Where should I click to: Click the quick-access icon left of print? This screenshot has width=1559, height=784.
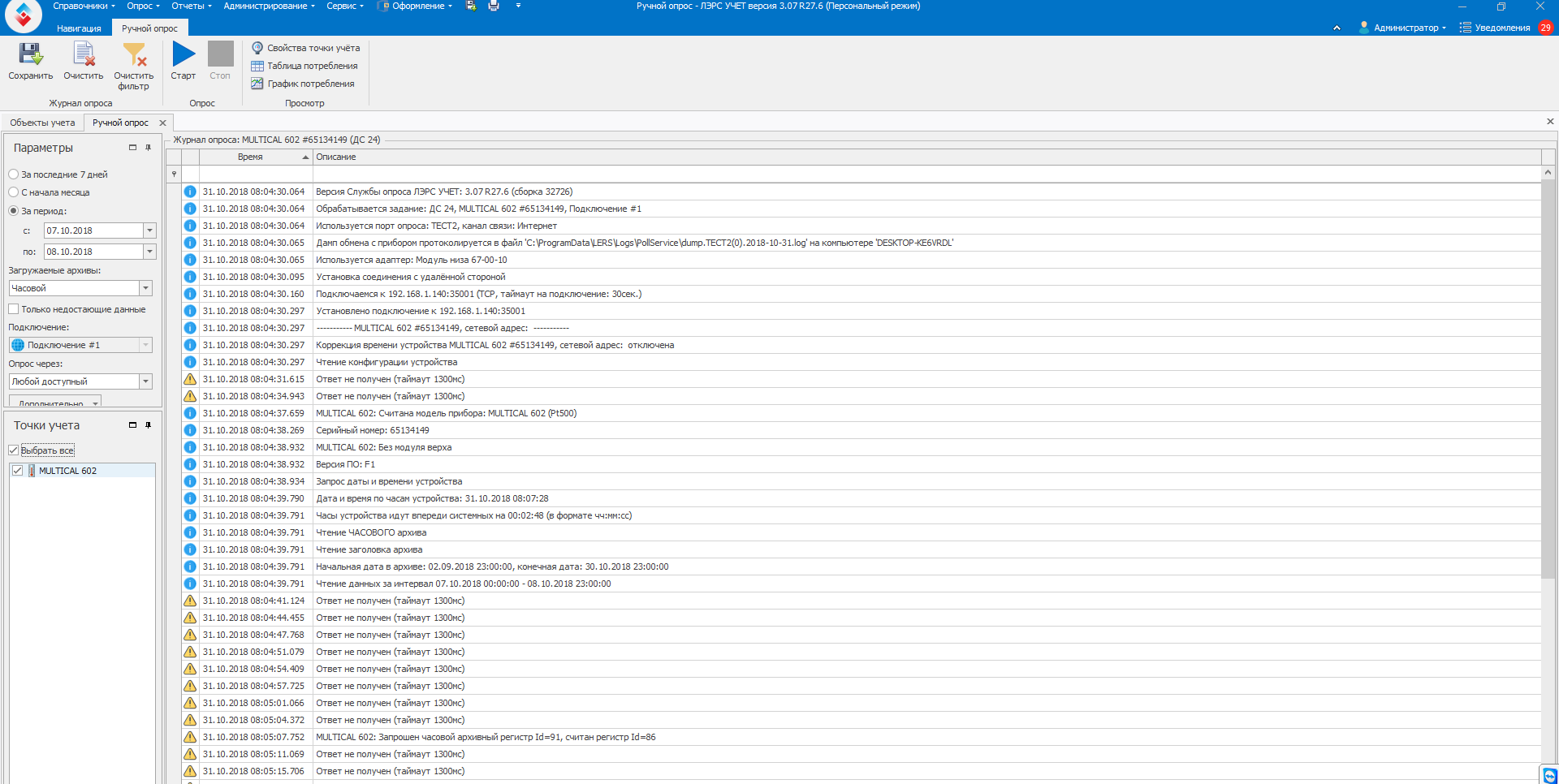pos(471,6)
